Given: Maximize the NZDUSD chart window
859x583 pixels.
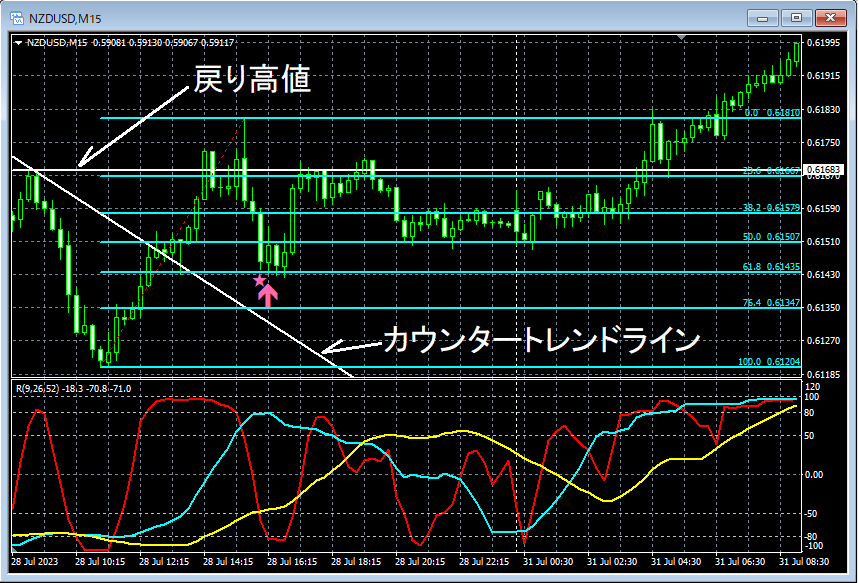Looking at the screenshot, I should [x=796, y=18].
